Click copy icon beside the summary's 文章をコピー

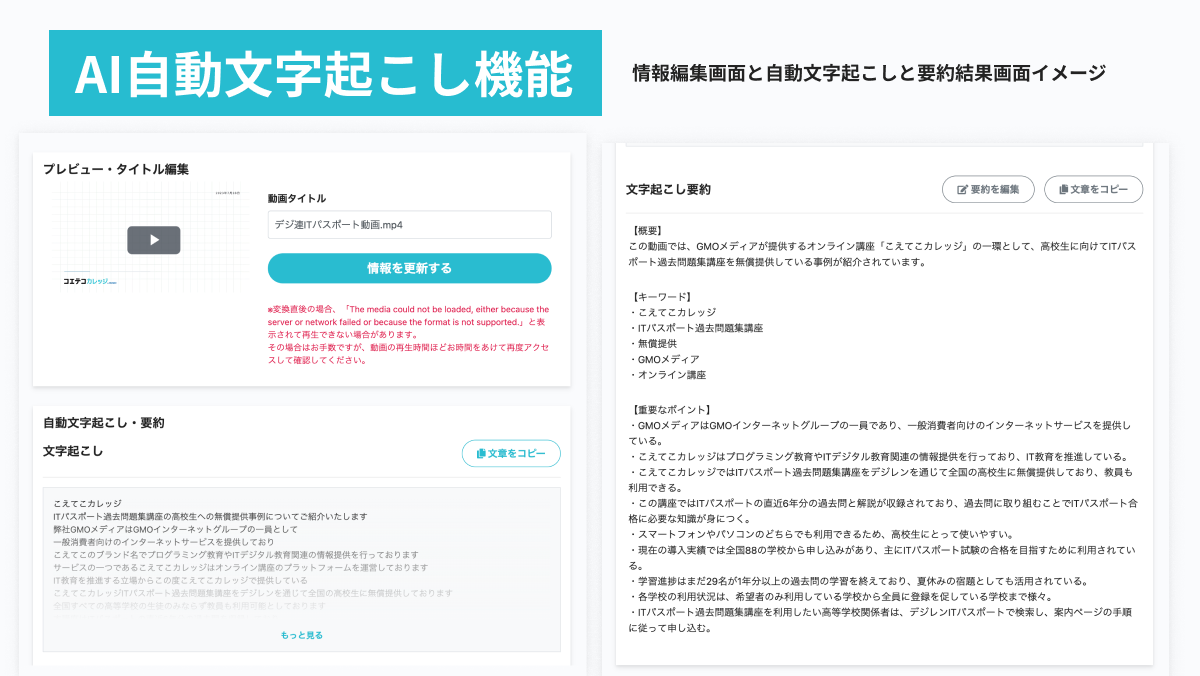[1063, 190]
